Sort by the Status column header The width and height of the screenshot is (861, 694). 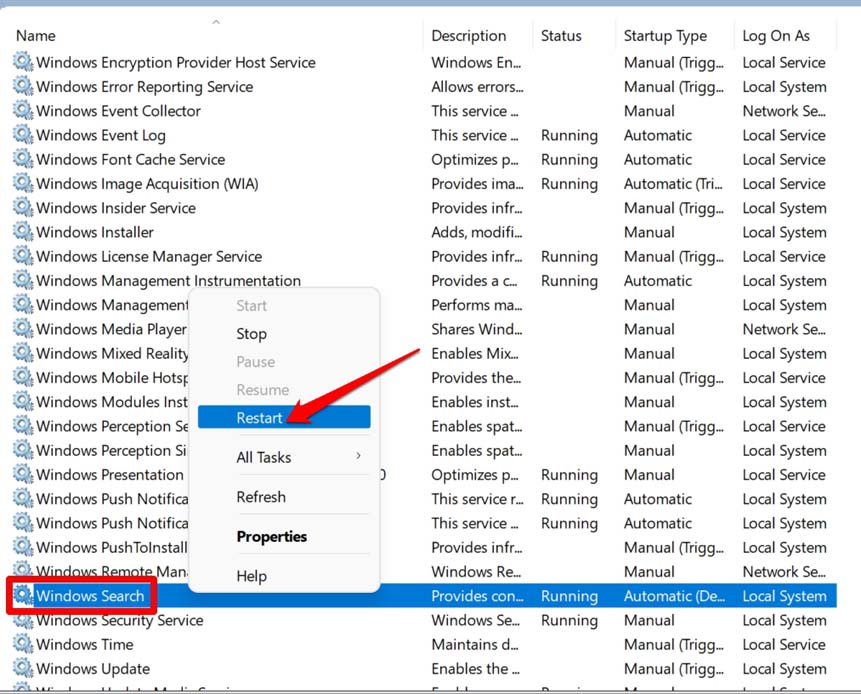click(x=561, y=36)
